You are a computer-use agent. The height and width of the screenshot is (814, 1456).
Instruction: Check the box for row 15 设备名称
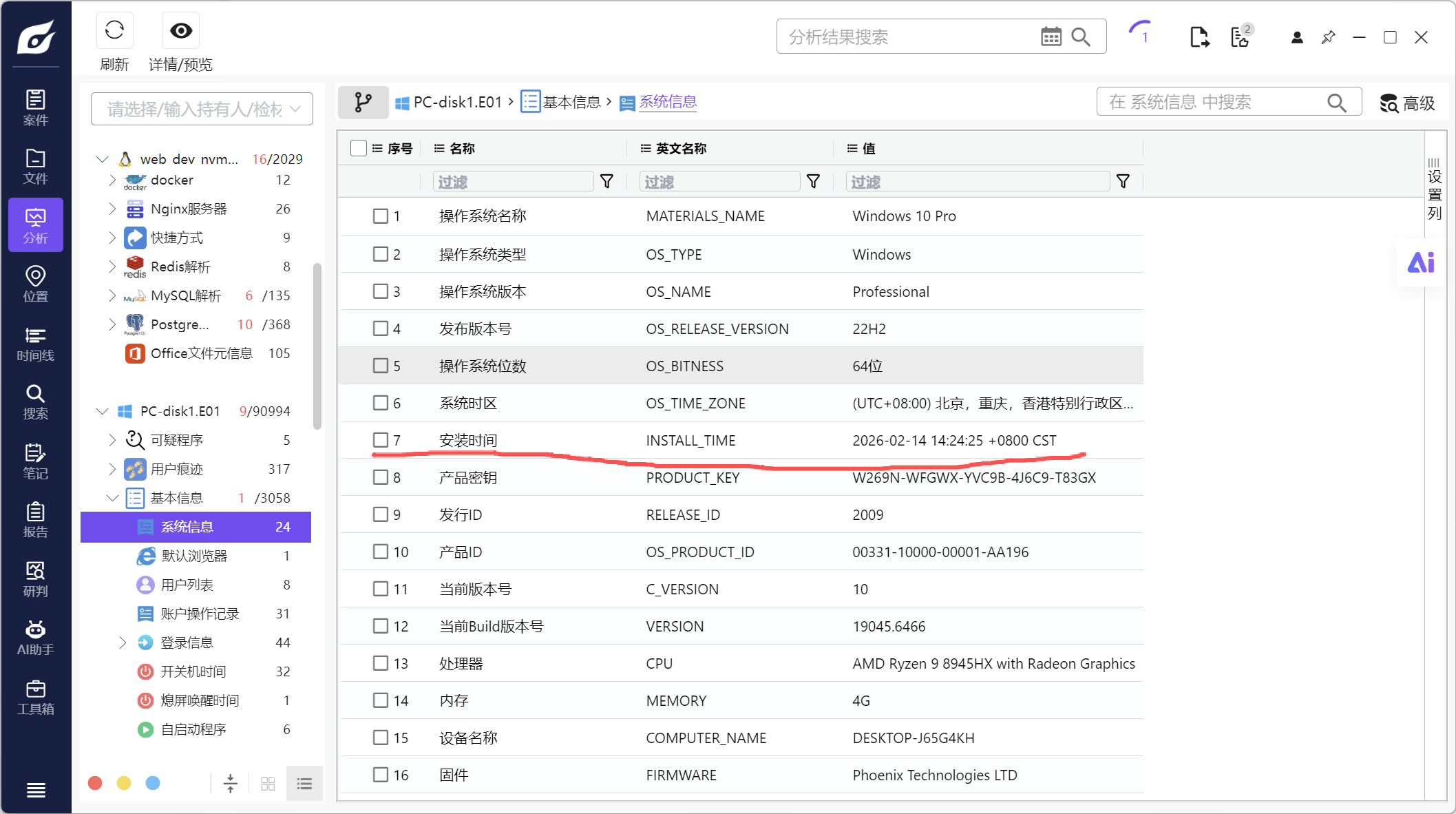(381, 738)
